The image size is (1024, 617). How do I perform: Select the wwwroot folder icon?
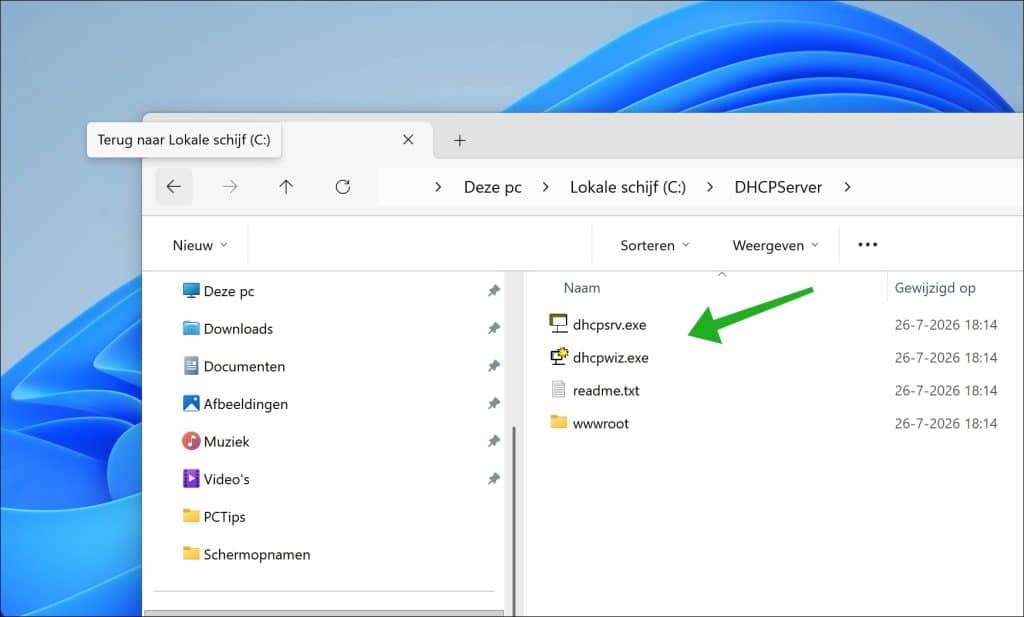coord(558,422)
